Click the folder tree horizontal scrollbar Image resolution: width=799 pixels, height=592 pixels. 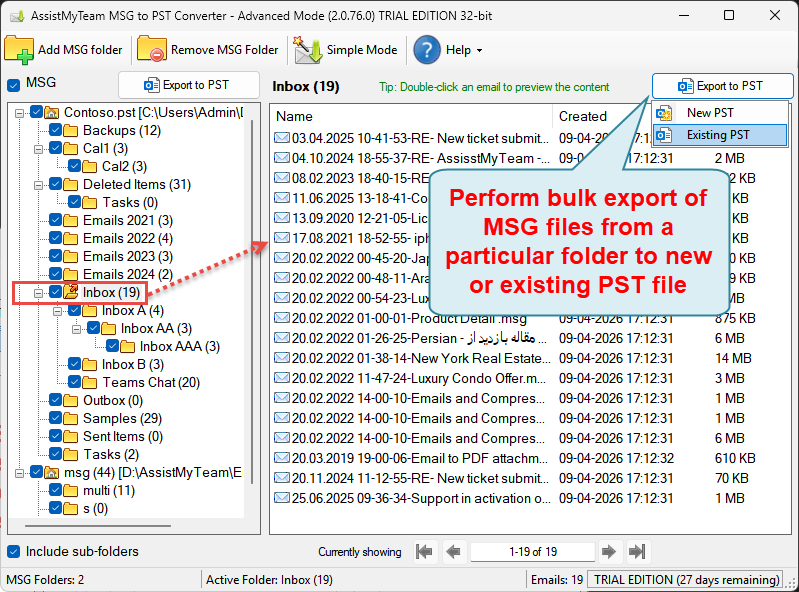(98, 525)
